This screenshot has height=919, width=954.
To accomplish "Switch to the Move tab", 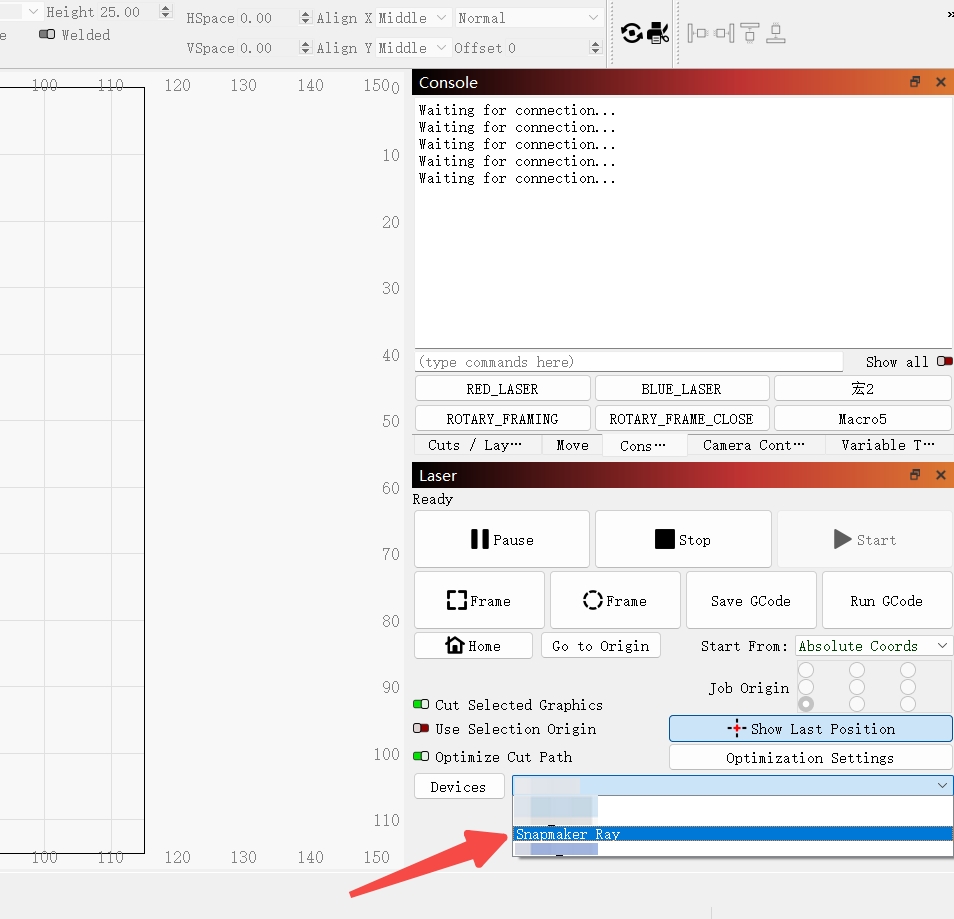I will click(572, 446).
